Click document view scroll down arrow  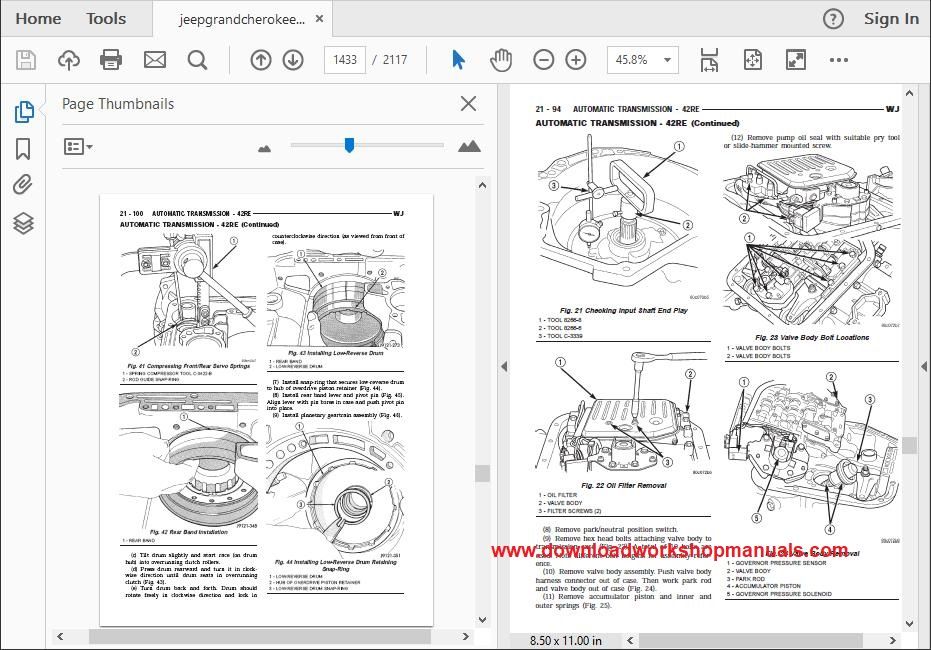tap(909, 623)
